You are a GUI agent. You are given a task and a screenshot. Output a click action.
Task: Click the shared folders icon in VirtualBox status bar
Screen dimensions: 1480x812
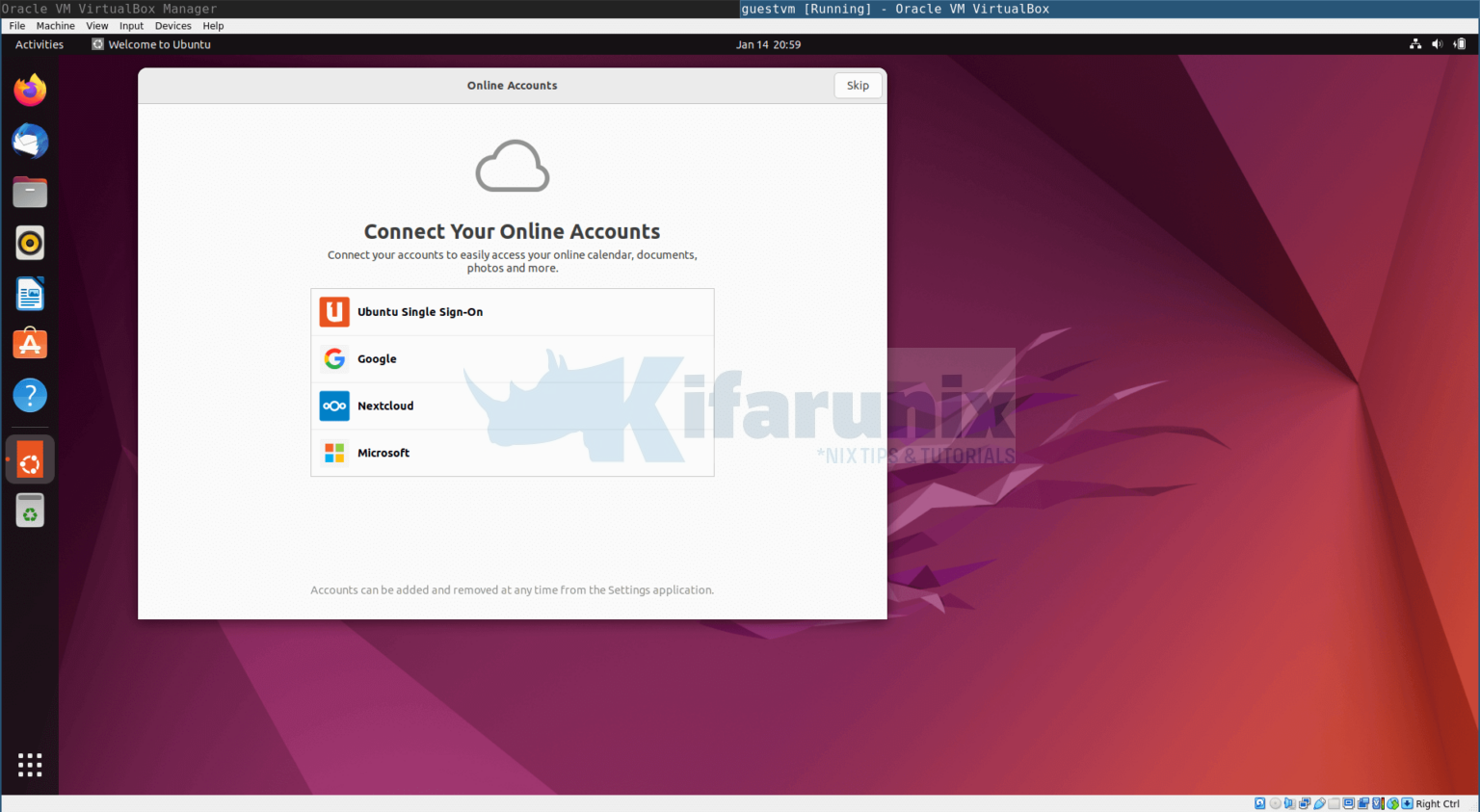(1334, 802)
